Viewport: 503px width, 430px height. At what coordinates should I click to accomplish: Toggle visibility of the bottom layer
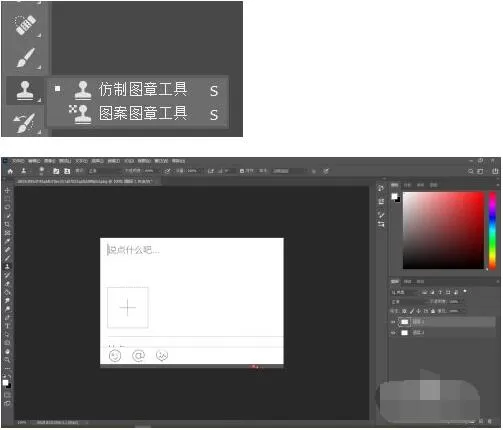point(393,333)
